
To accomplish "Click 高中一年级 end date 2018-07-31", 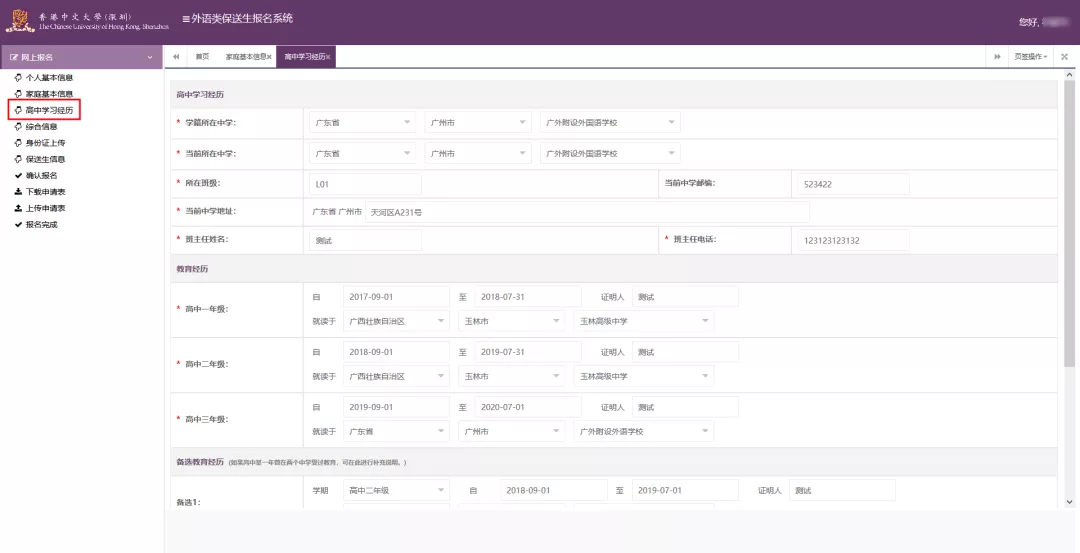I will coord(528,297).
